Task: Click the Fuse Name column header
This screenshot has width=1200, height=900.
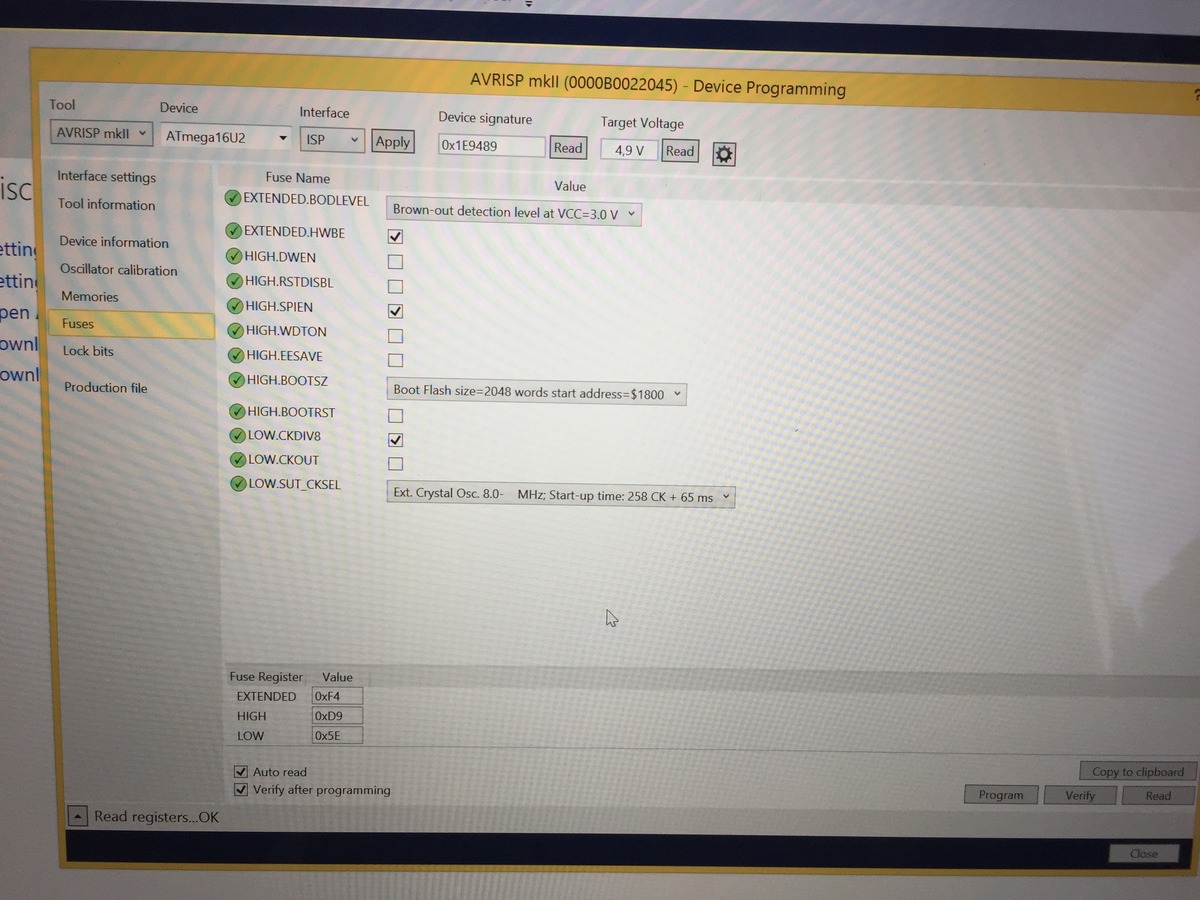Action: pos(298,178)
